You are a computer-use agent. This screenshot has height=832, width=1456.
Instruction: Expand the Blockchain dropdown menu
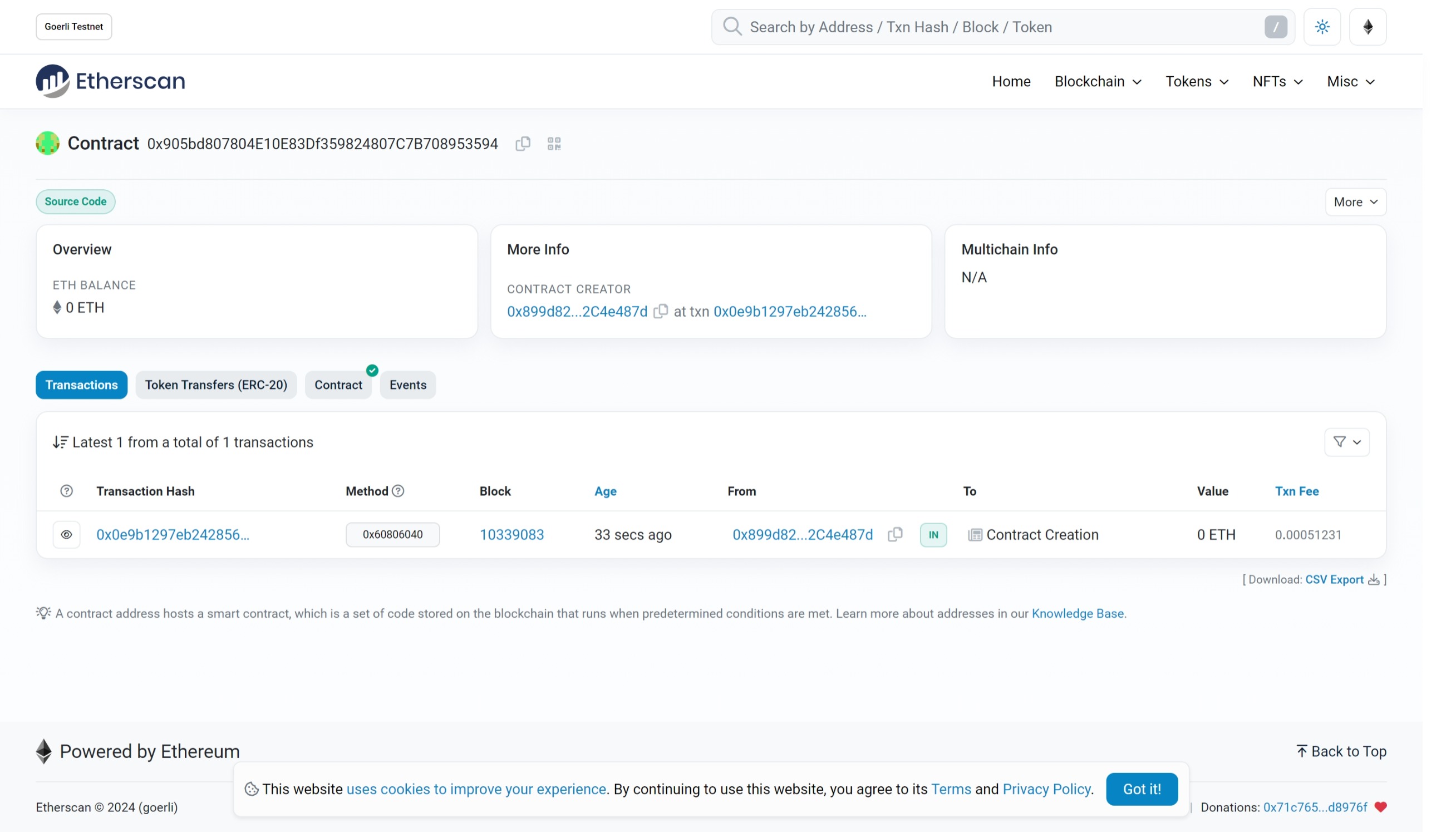coord(1097,82)
